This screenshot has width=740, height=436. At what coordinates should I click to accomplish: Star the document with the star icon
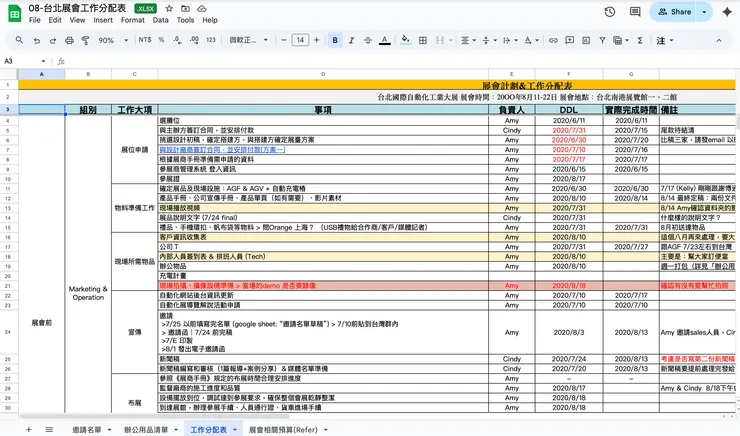click(169, 8)
